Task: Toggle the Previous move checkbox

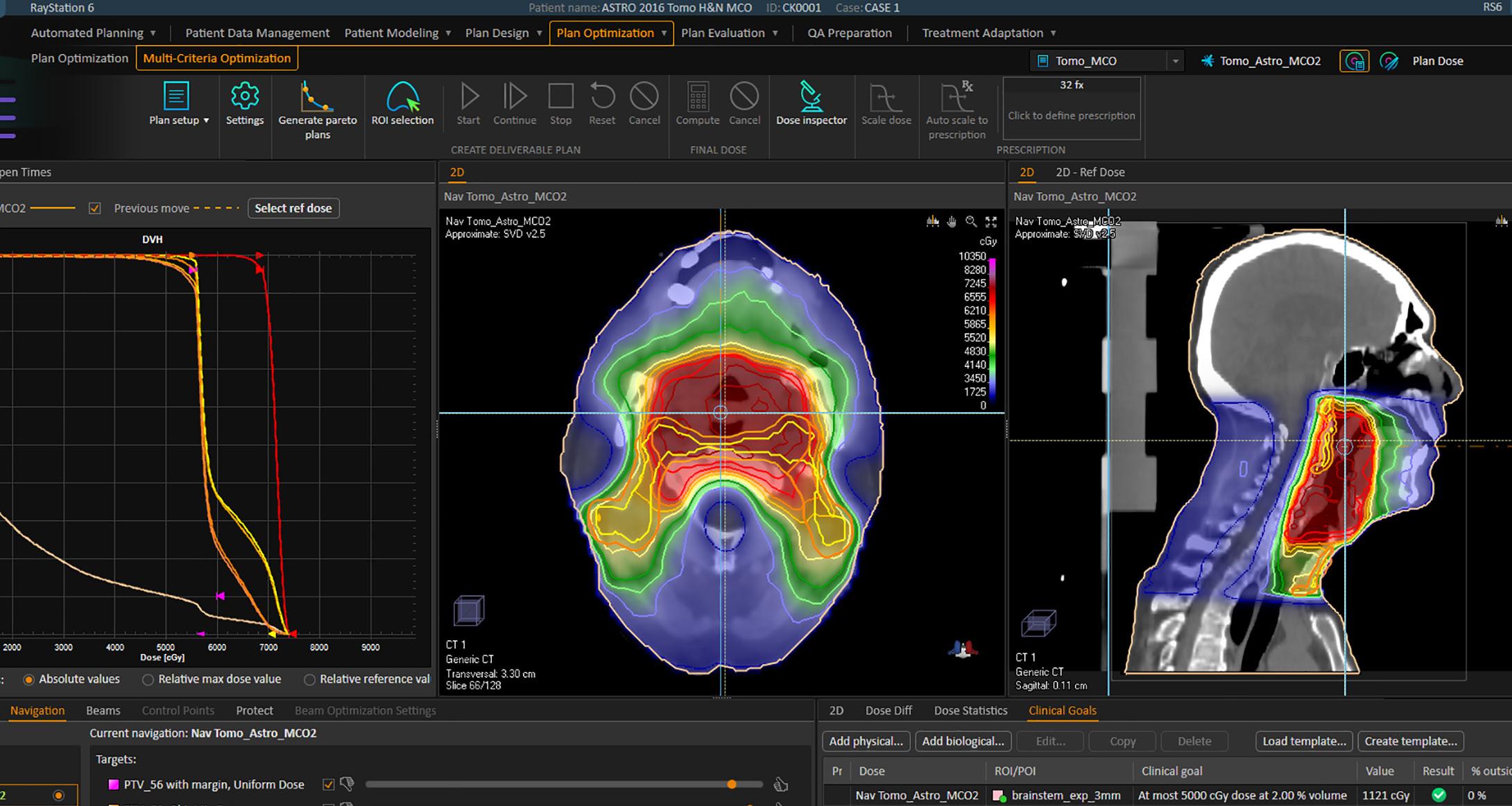Action: pos(95,208)
